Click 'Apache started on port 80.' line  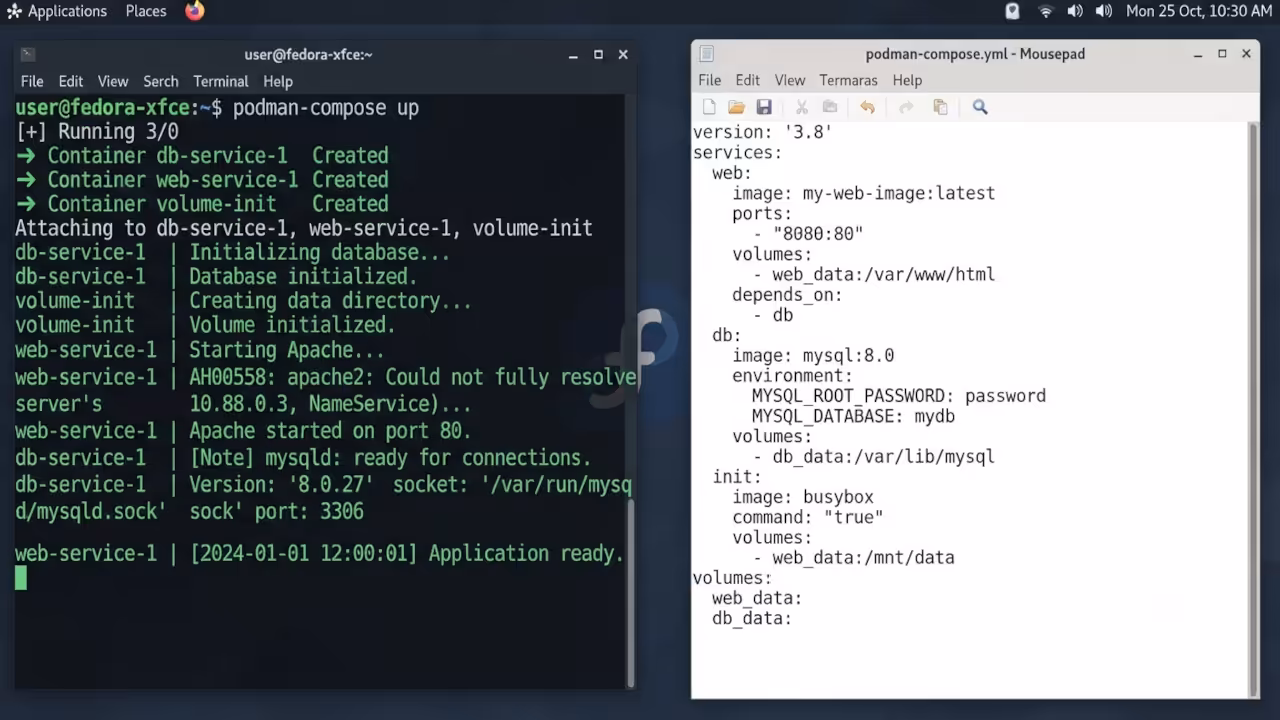[243, 432]
